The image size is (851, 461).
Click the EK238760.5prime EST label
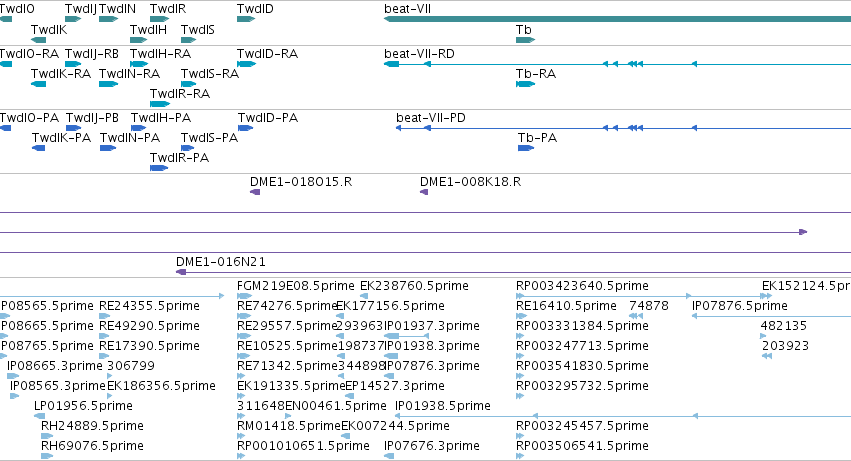click(x=415, y=286)
